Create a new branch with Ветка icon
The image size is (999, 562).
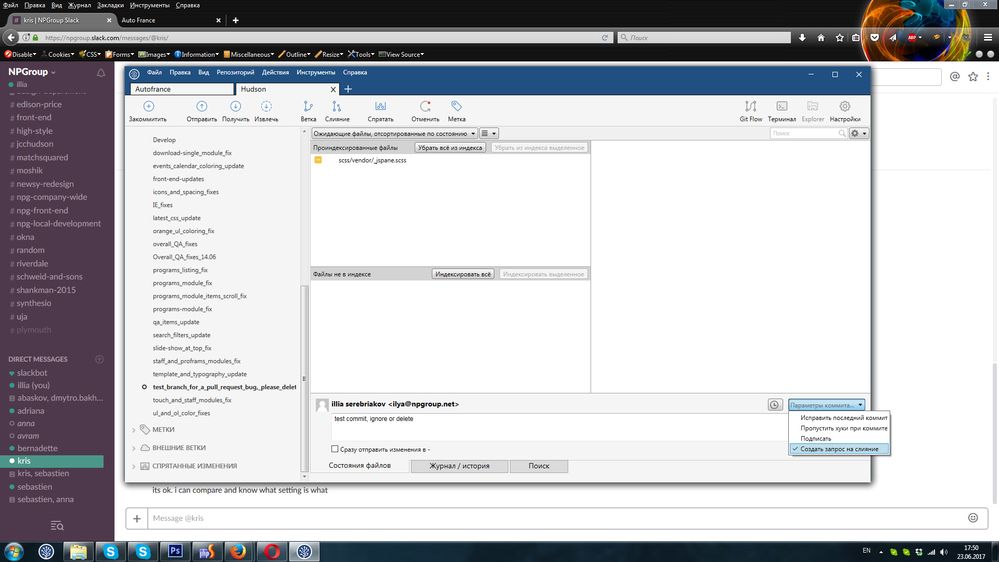point(308,106)
